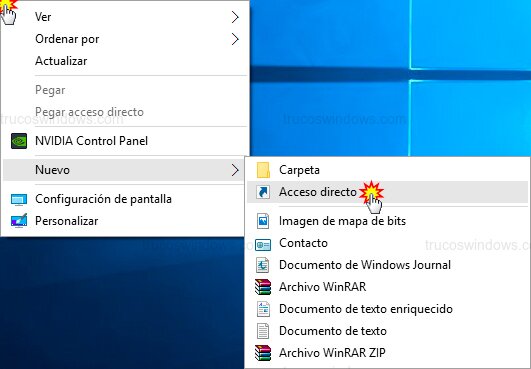Select Pegar acceso directo entry
The width and height of the screenshot is (531, 369).
(125, 112)
